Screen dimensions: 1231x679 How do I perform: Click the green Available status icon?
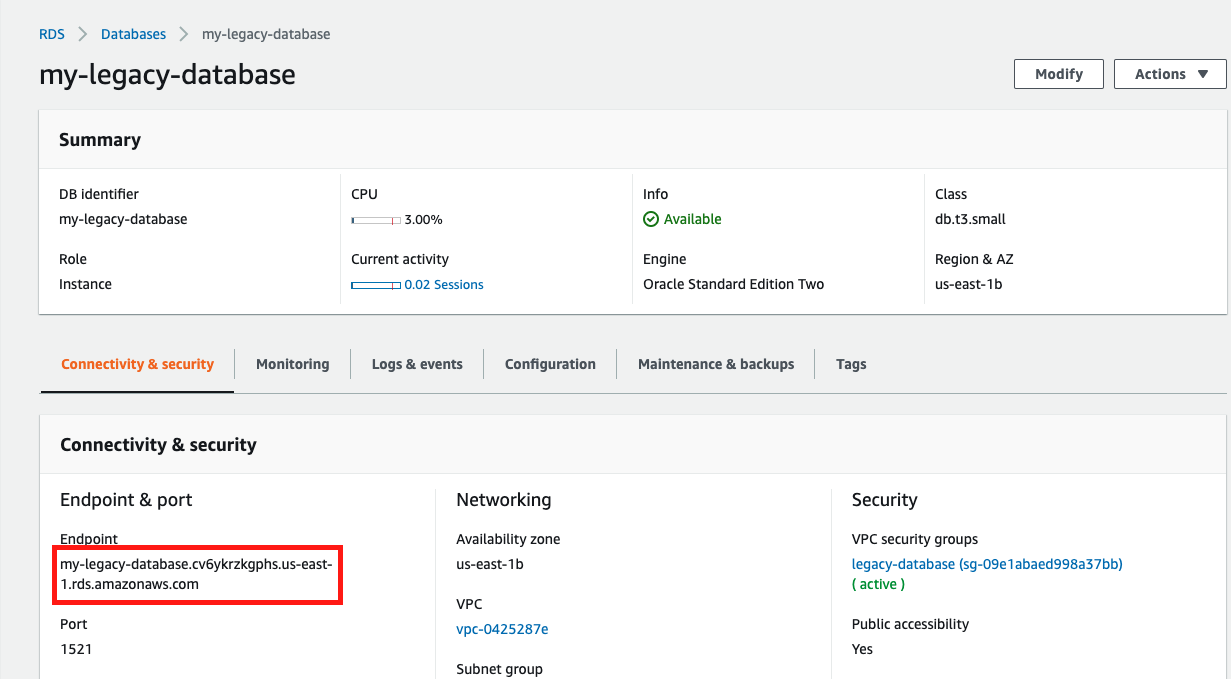pyautogui.click(x=651, y=219)
